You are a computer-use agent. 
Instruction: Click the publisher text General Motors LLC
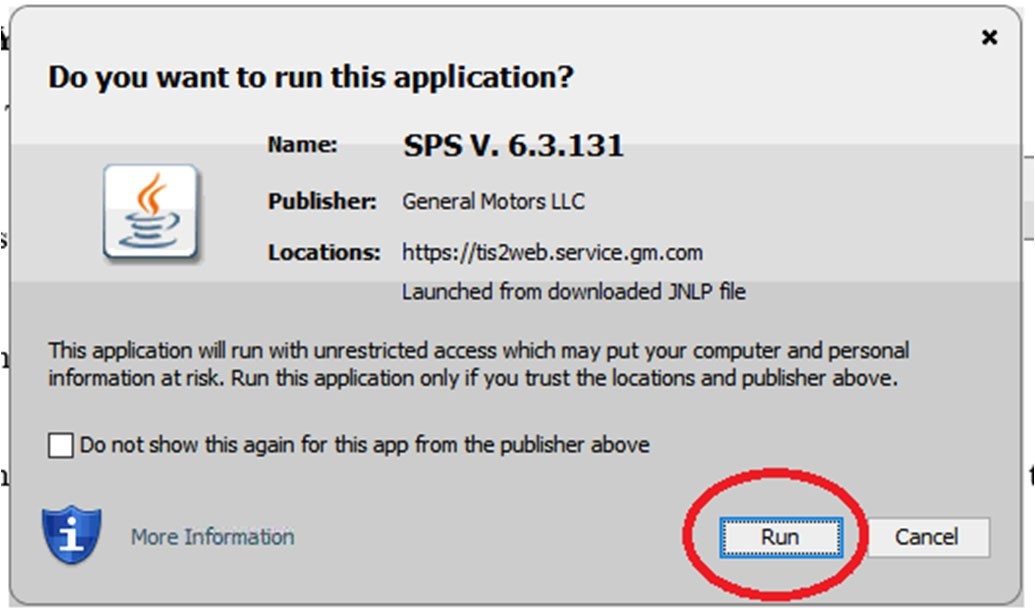pos(493,201)
